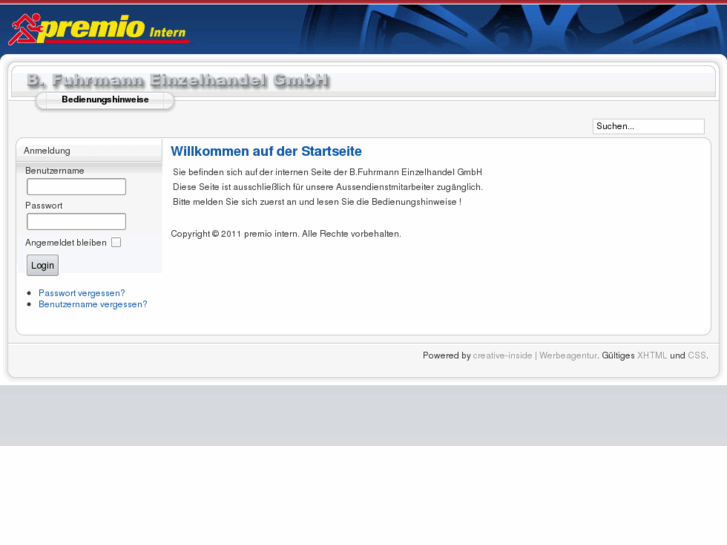Open the Bedienungshinweise menu tab
Viewport: 727px width, 545px height.
tap(105, 100)
